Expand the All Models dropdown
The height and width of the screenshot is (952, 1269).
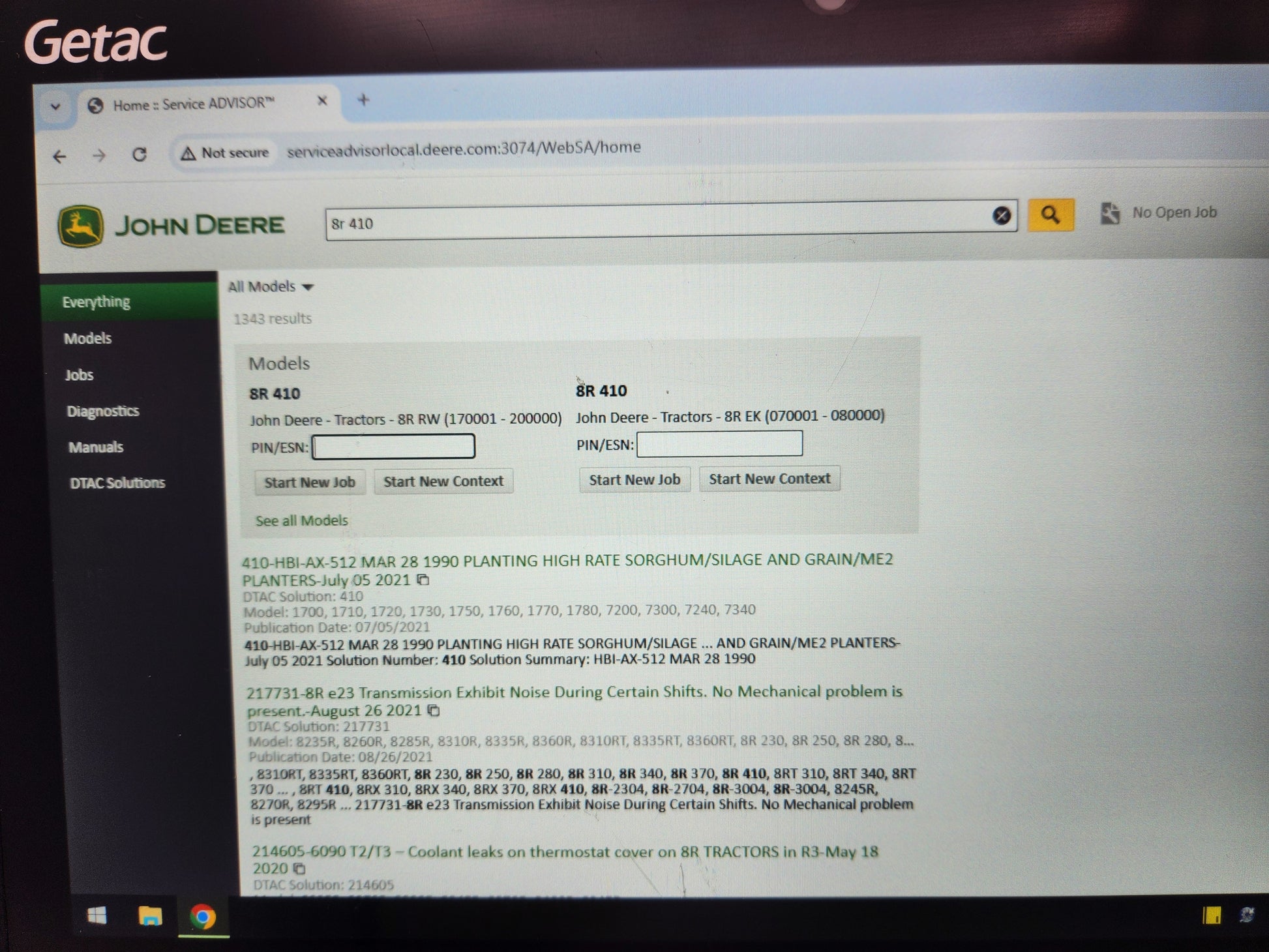[271, 287]
